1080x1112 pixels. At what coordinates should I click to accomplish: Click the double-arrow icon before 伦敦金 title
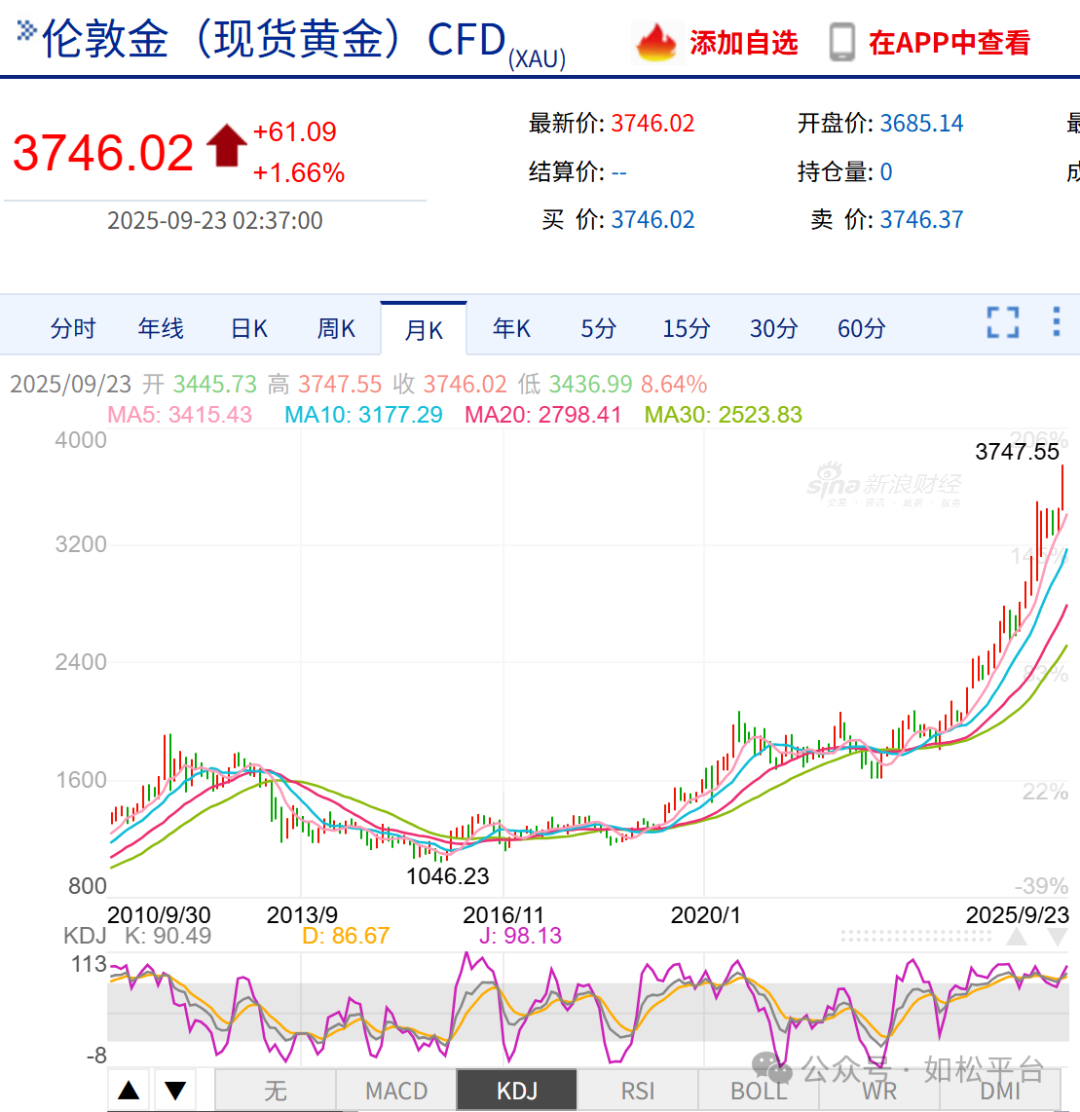point(26,30)
